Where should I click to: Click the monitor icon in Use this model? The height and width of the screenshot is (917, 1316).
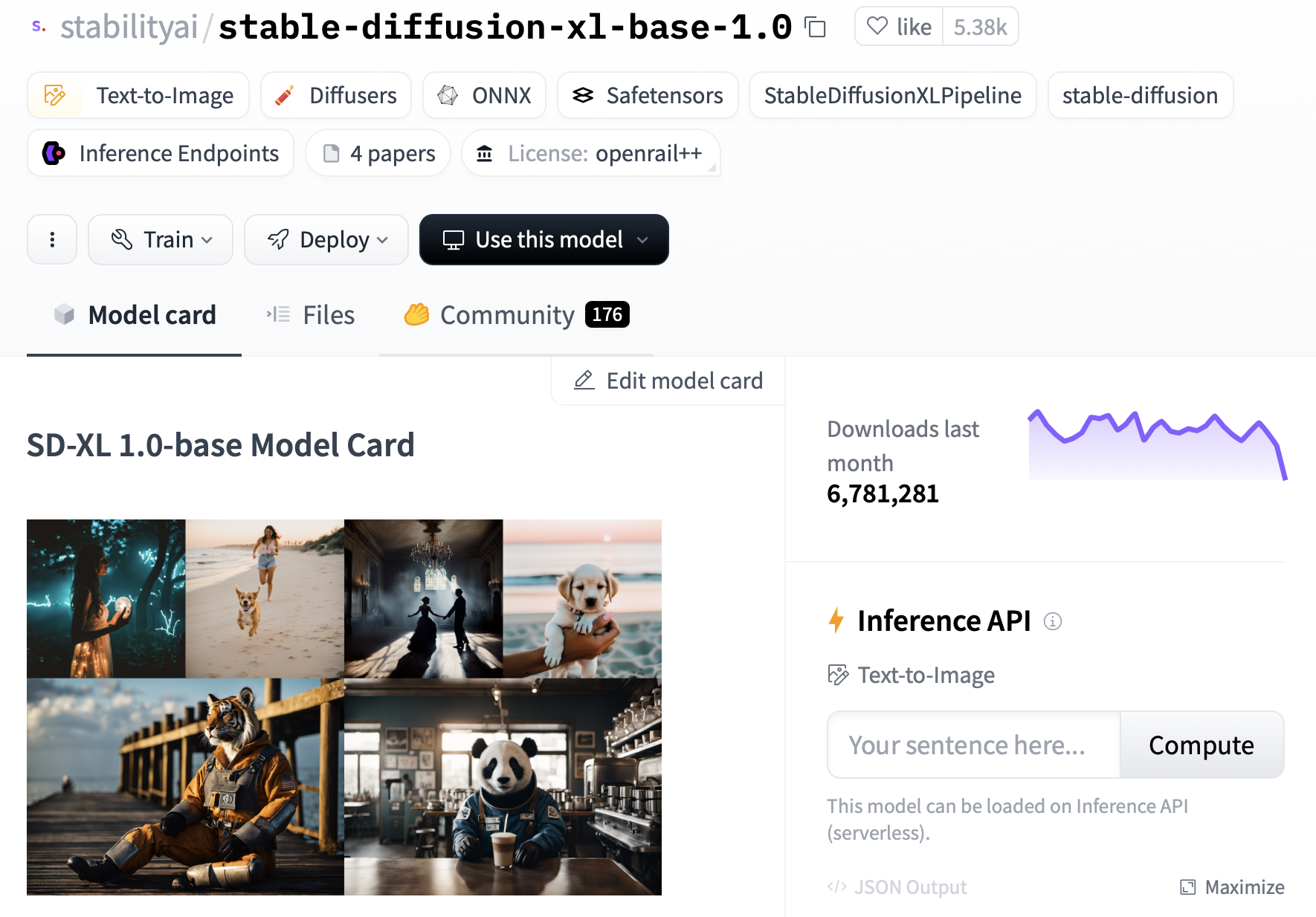[454, 240]
